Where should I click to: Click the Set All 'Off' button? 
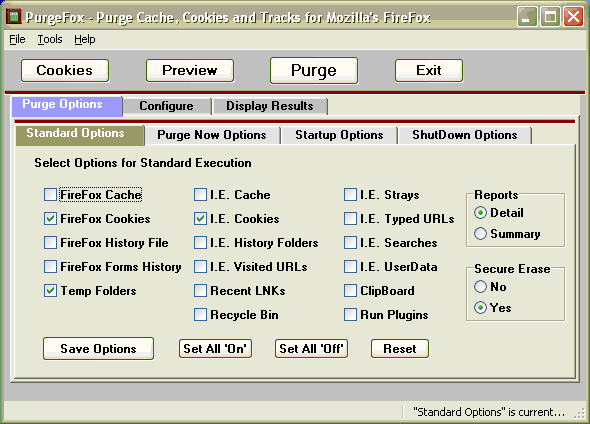click(312, 349)
